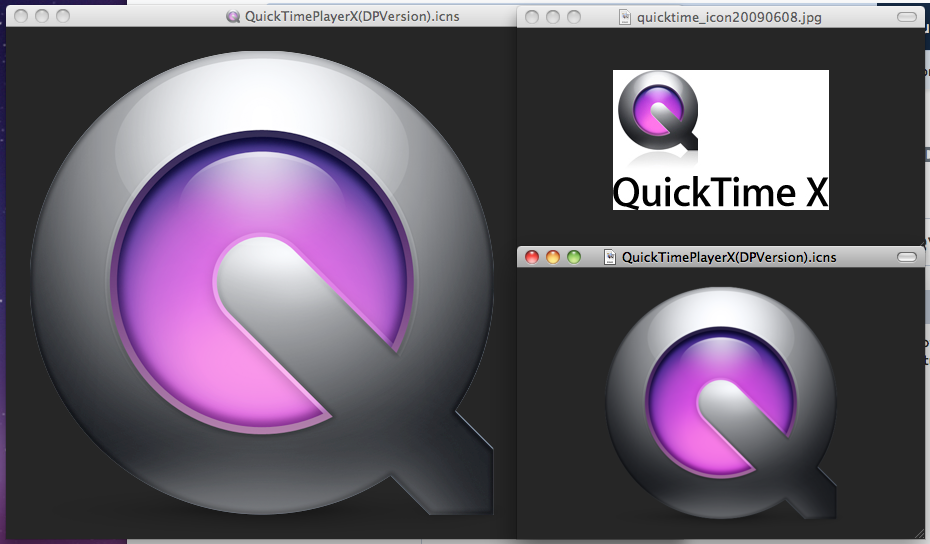The width and height of the screenshot is (930, 544).
Task: Click the smaller QuickTime Q image in bottom-right window
Action: coord(721,403)
